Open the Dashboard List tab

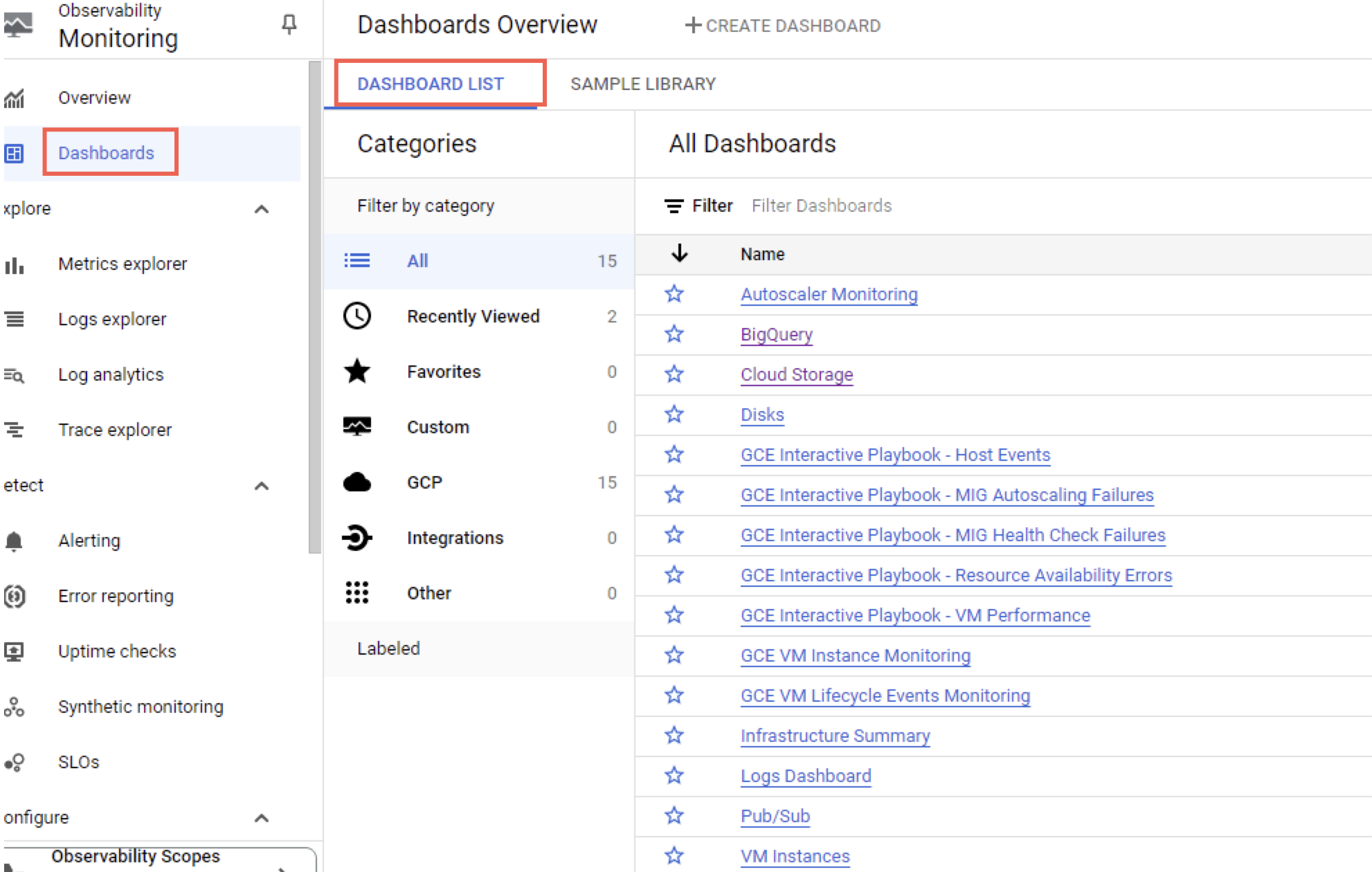431,84
